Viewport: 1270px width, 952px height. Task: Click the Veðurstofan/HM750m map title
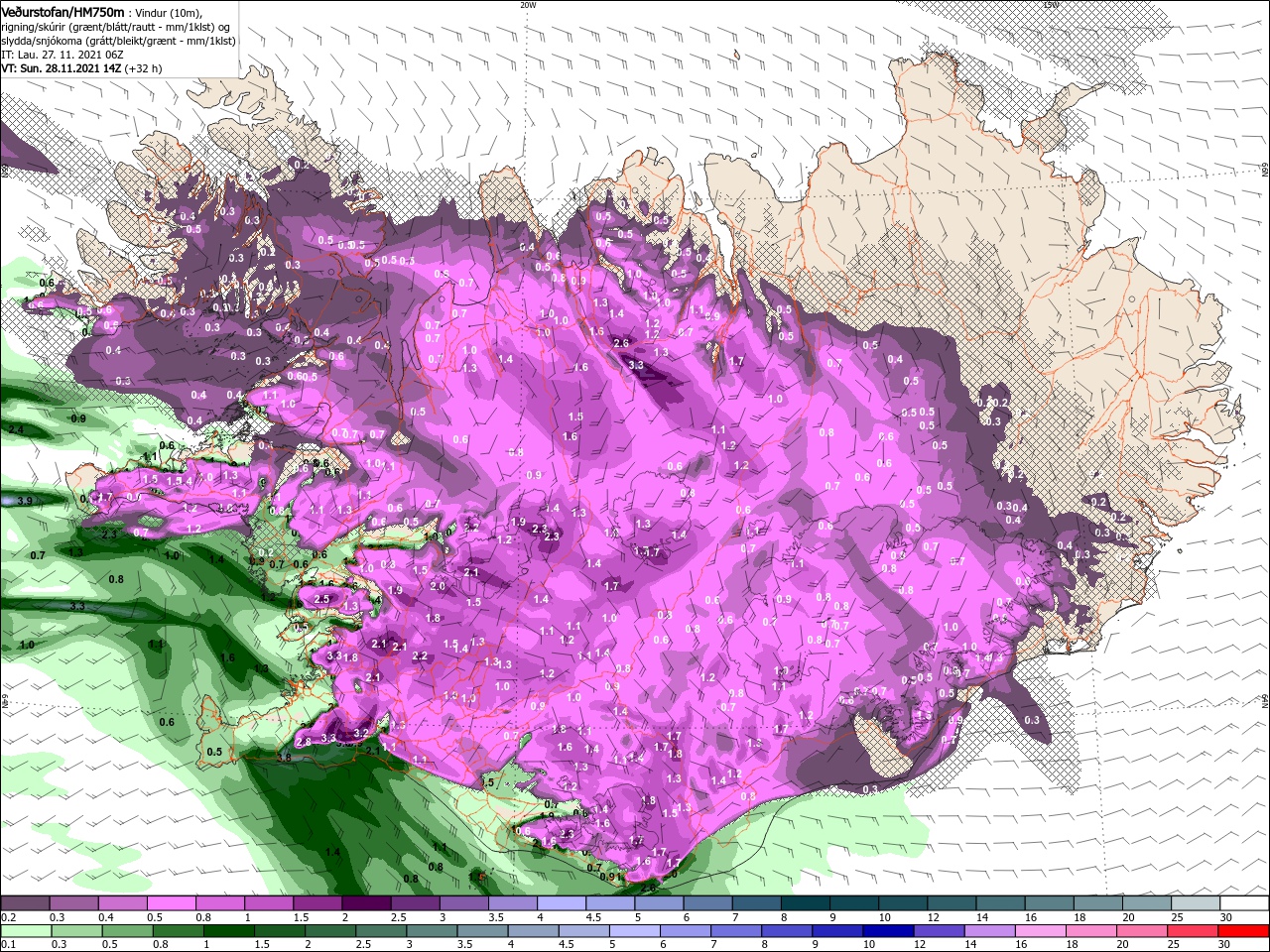click(63, 11)
